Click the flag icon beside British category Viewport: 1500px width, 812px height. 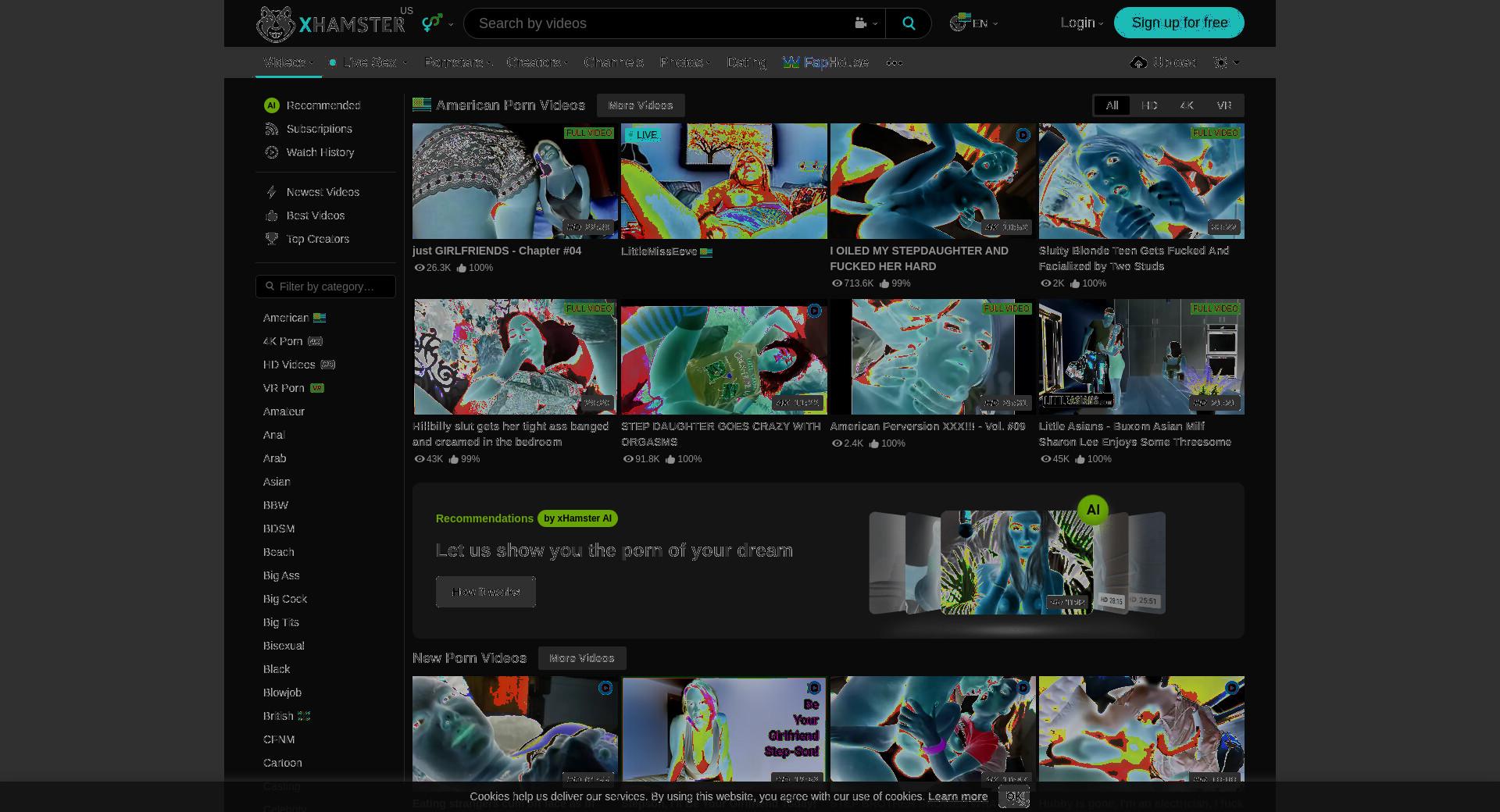(304, 716)
